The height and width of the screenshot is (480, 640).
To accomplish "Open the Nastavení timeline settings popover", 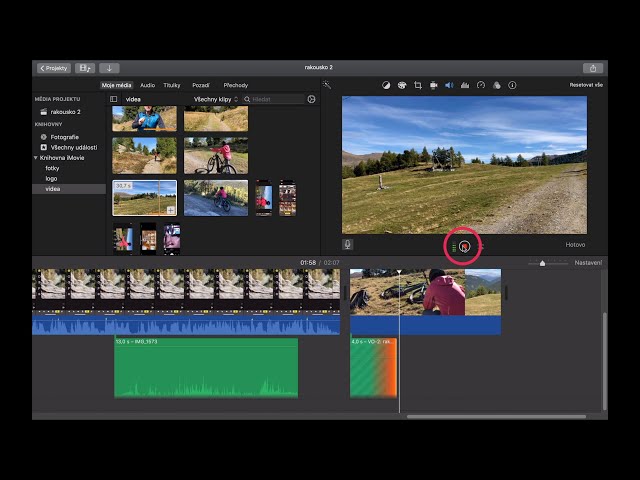I will 588,263.
